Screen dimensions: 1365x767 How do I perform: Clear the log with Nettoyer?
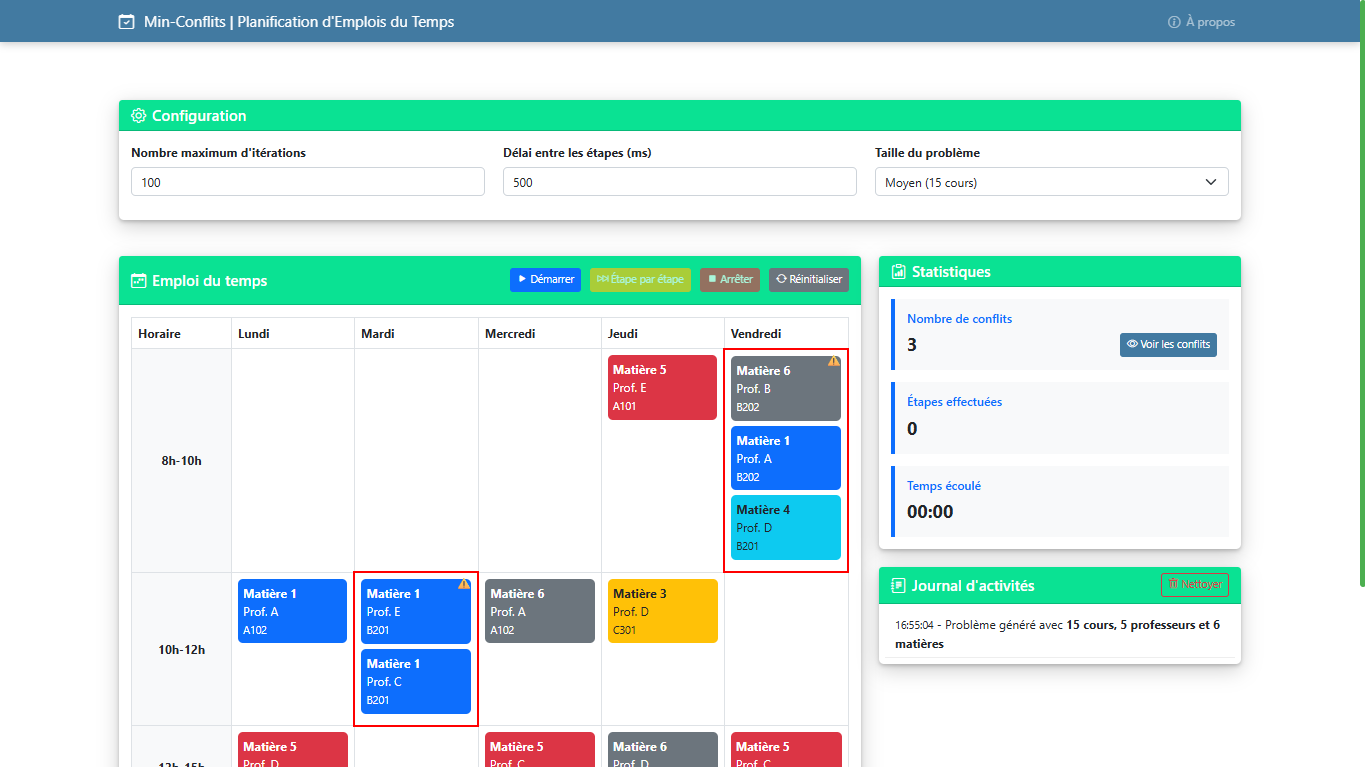1195,584
